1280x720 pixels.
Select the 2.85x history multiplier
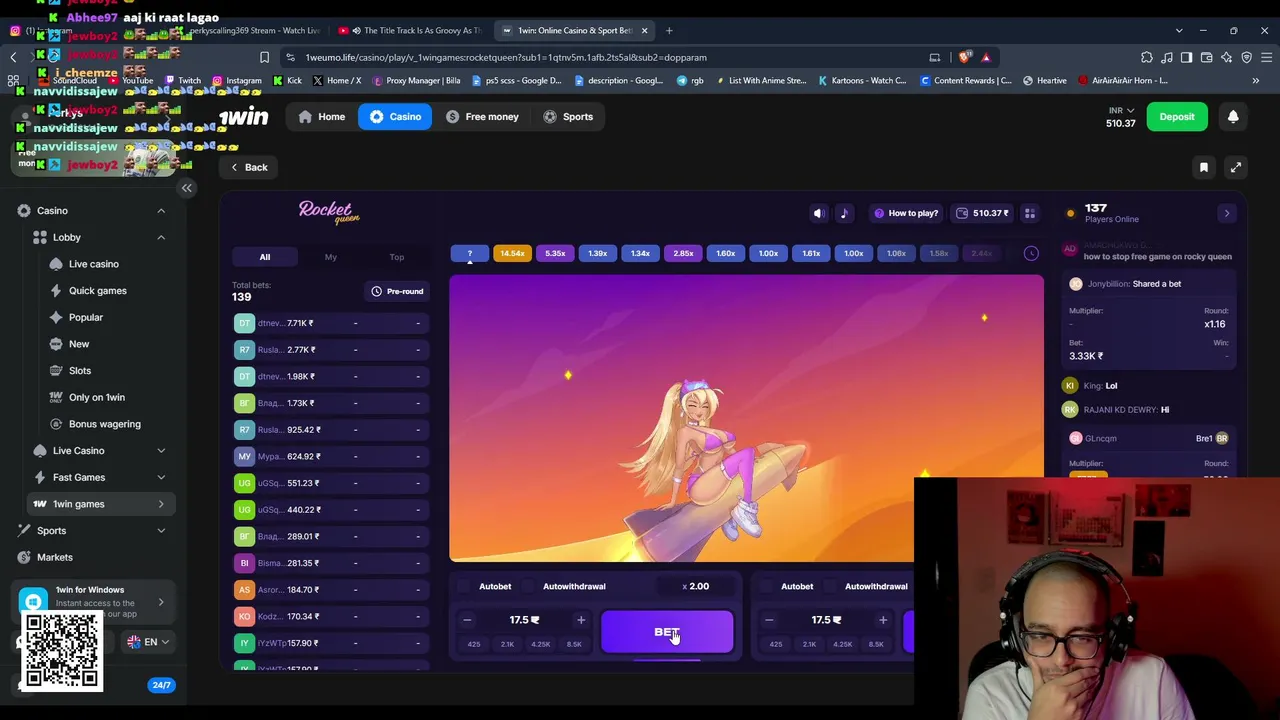point(683,253)
